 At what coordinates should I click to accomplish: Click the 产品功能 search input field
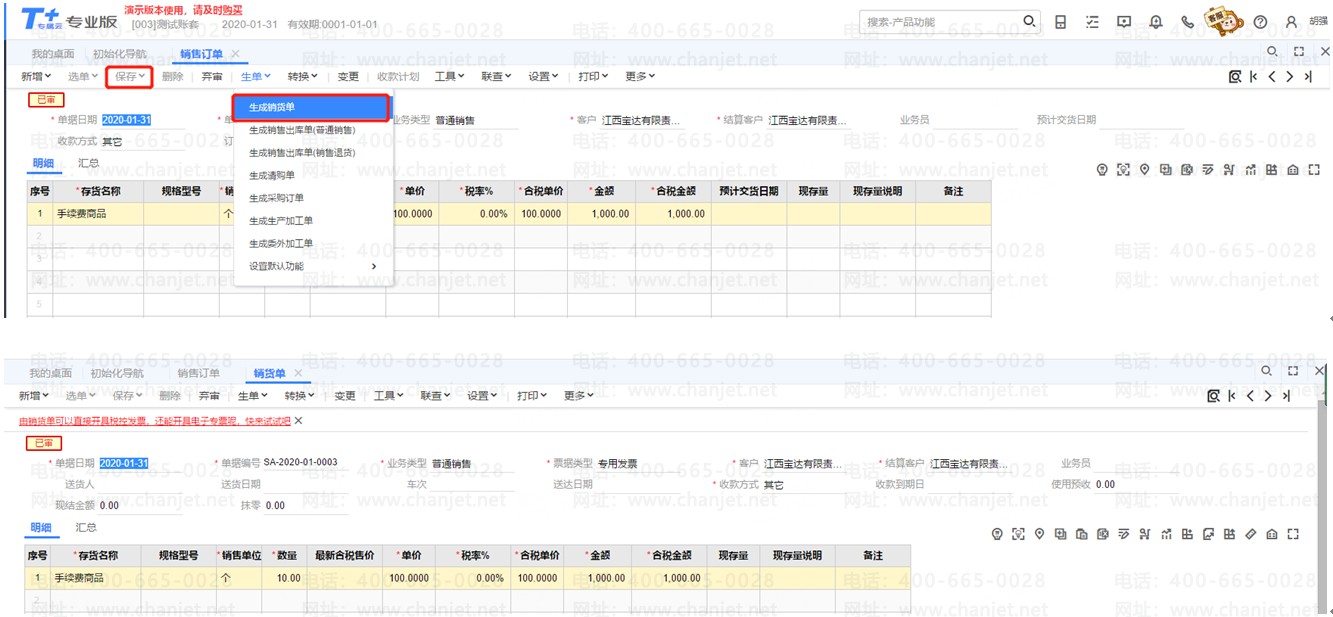[x=938, y=22]
